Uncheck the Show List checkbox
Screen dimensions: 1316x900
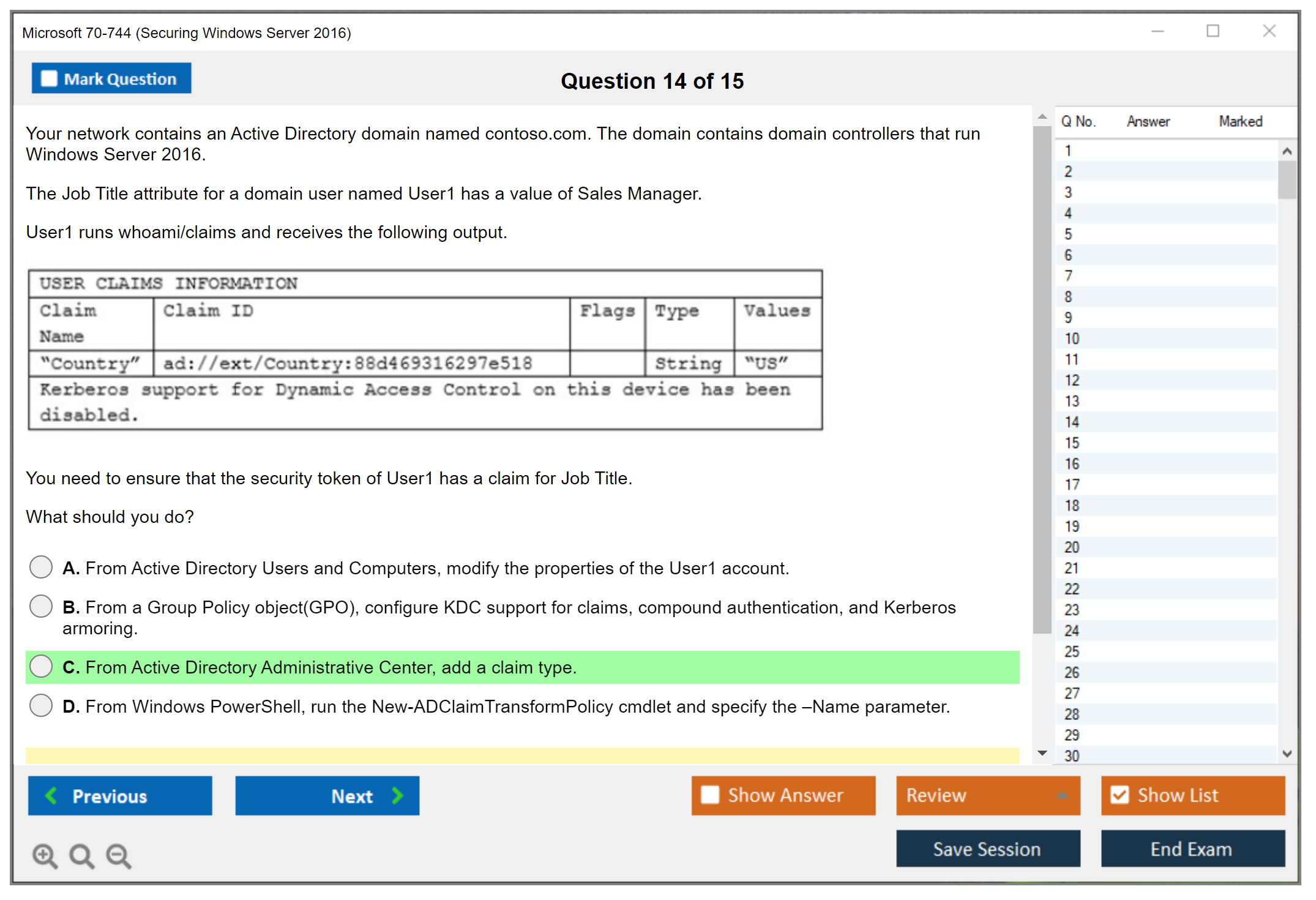click(x=1120, y=795)
